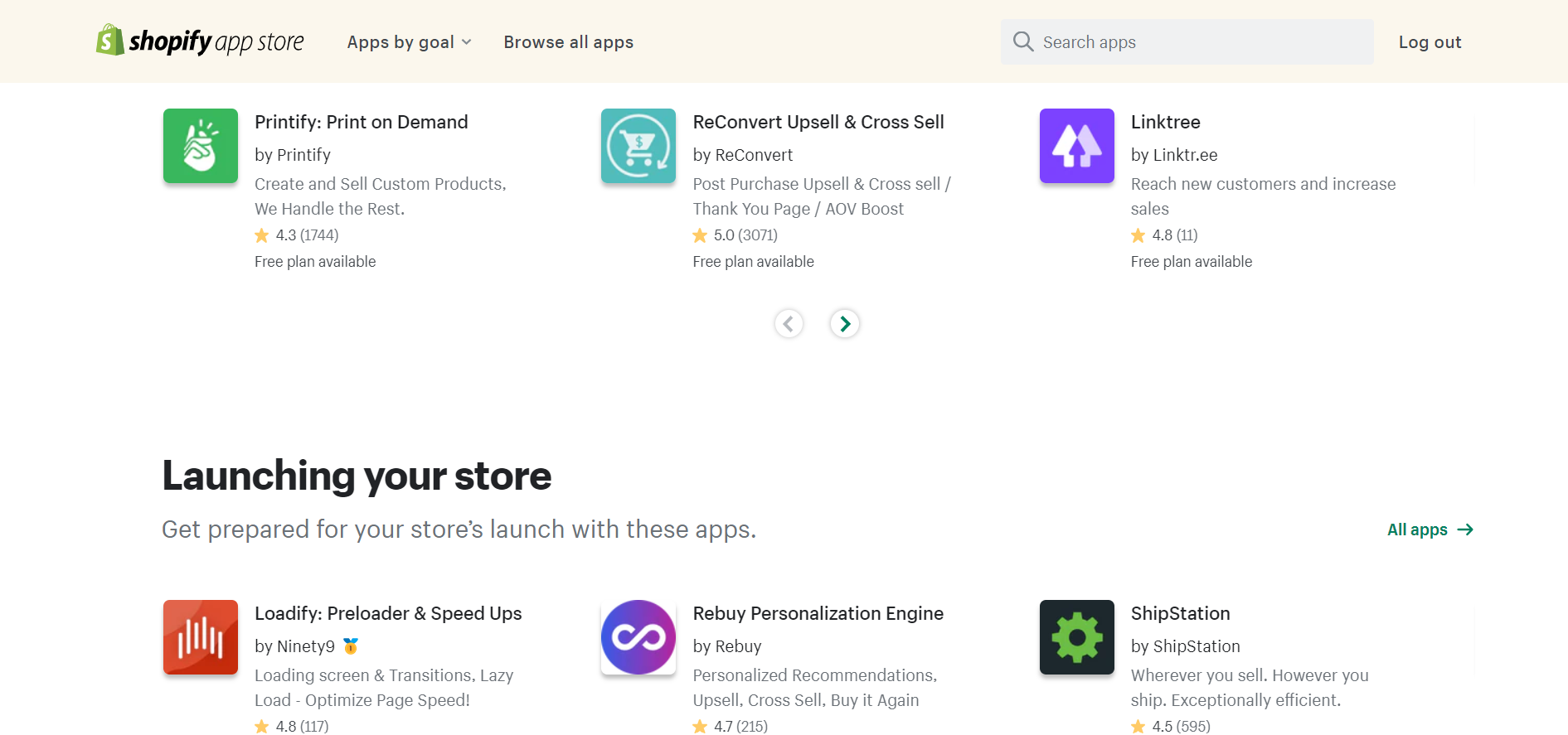Viewport: 1568px width, 735px height.
Task: Click Loadify's 4.8 (117) rating star
Action: point(262,726)
